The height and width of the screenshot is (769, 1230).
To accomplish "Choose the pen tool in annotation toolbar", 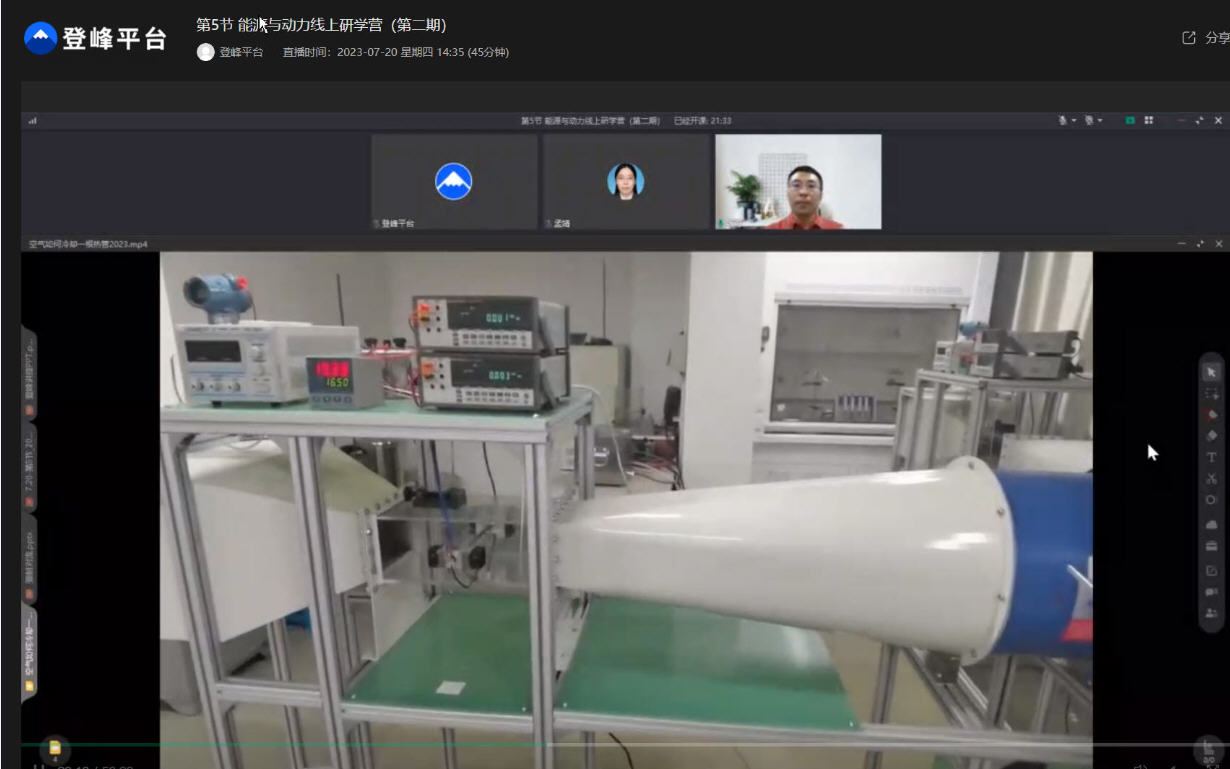I will click(x=1211, y=414).
